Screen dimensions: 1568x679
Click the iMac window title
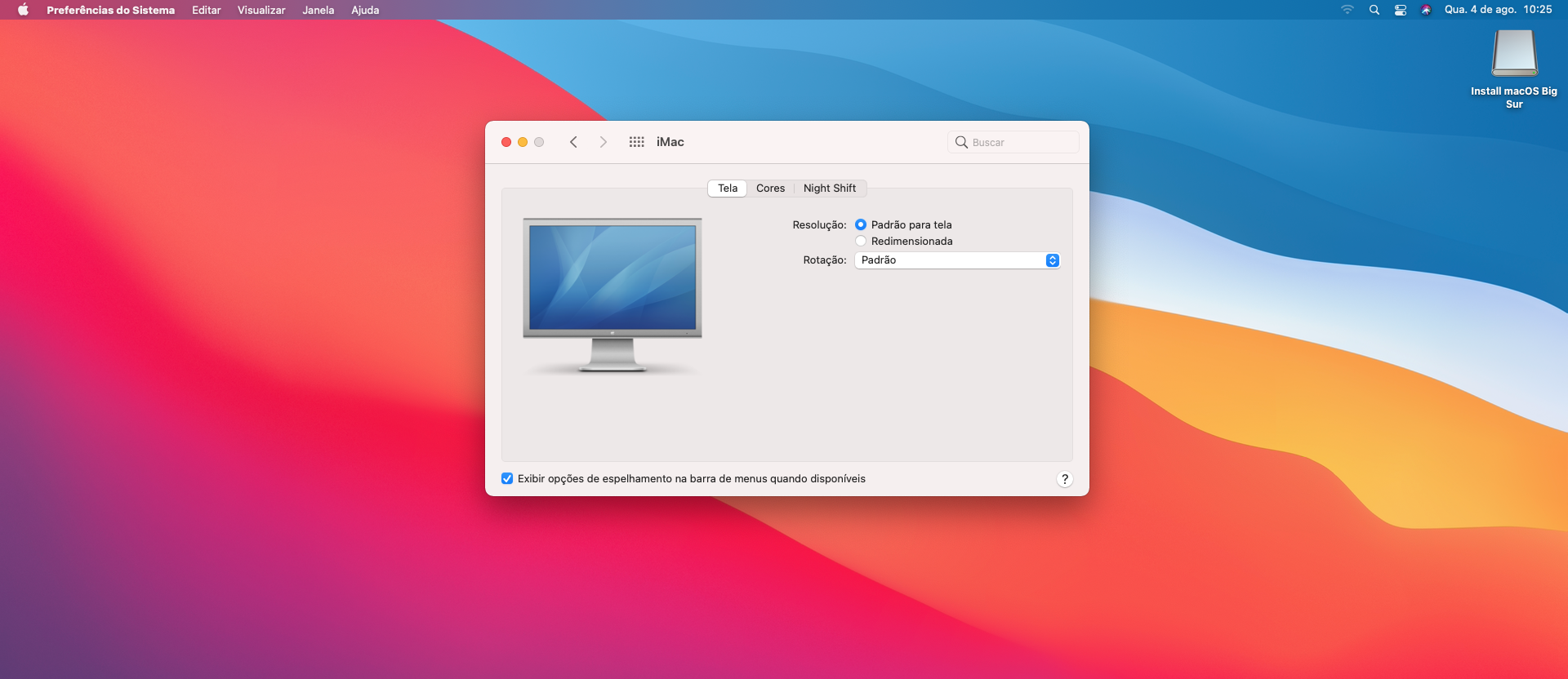(670, 142)
